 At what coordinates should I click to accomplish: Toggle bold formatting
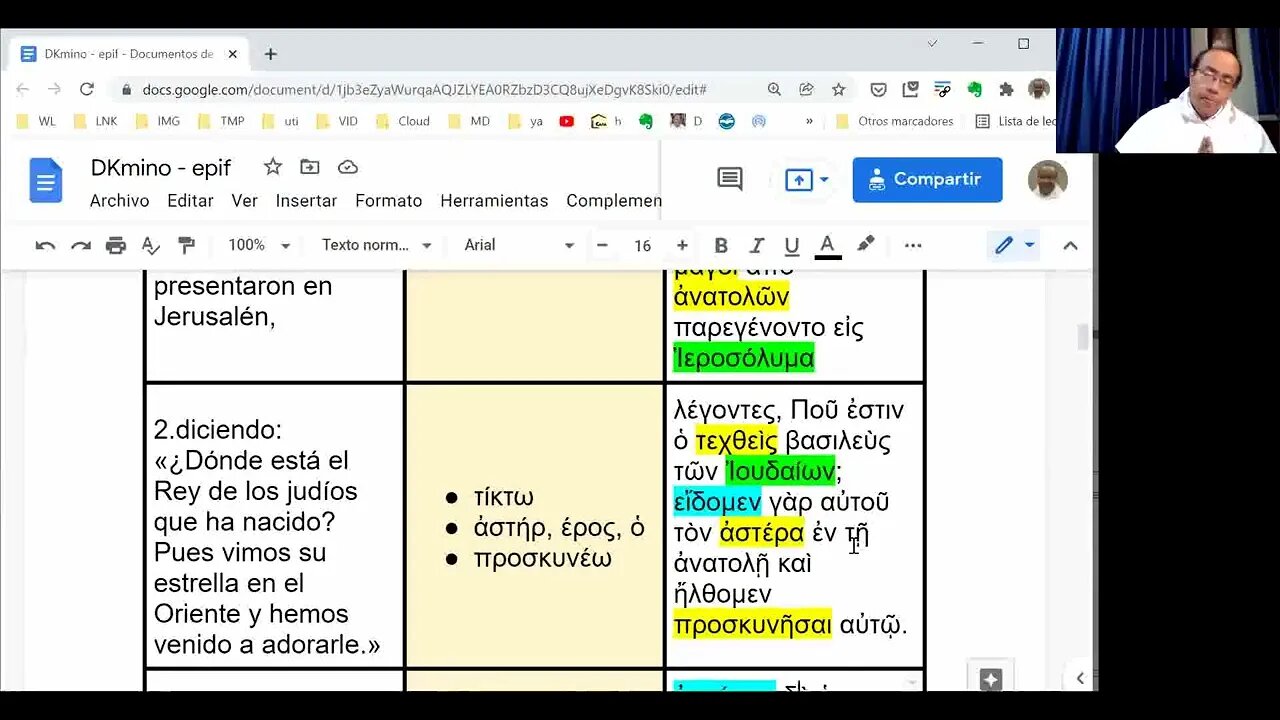pos(721,245)
